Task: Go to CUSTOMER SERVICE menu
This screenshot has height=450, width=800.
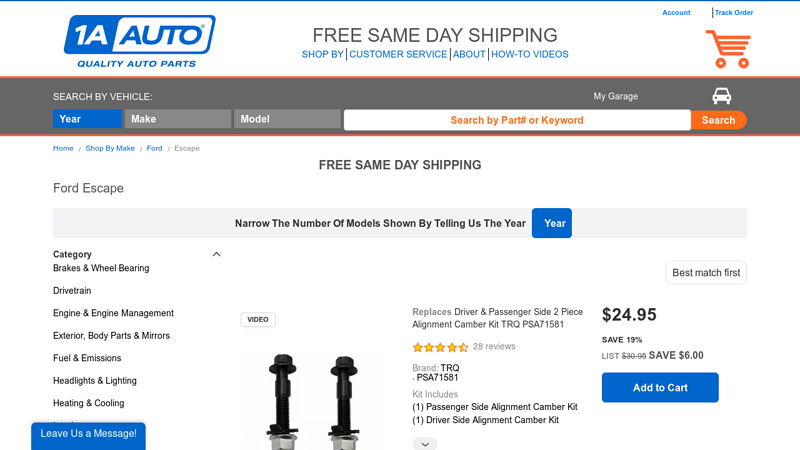Action: [x=398, y=55]
